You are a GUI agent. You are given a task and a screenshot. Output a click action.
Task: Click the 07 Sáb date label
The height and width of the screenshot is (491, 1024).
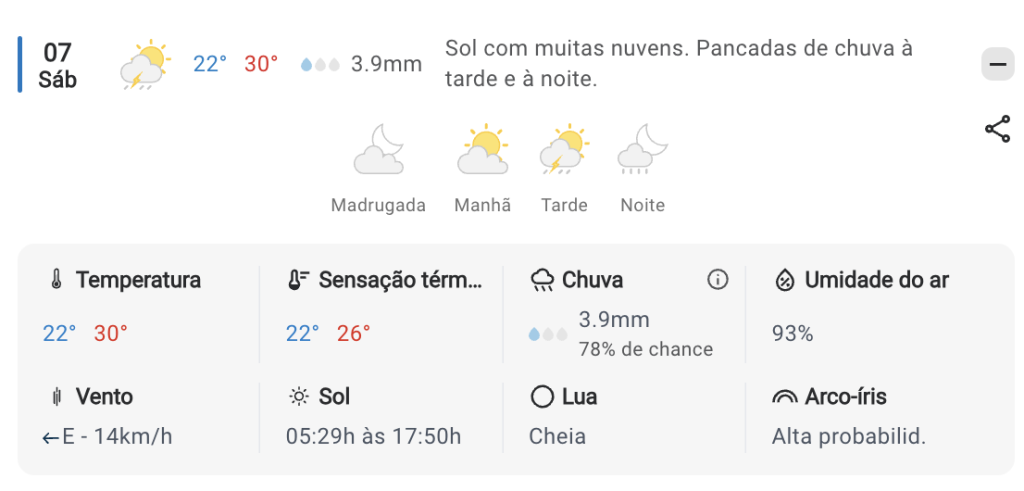(57, 65)
